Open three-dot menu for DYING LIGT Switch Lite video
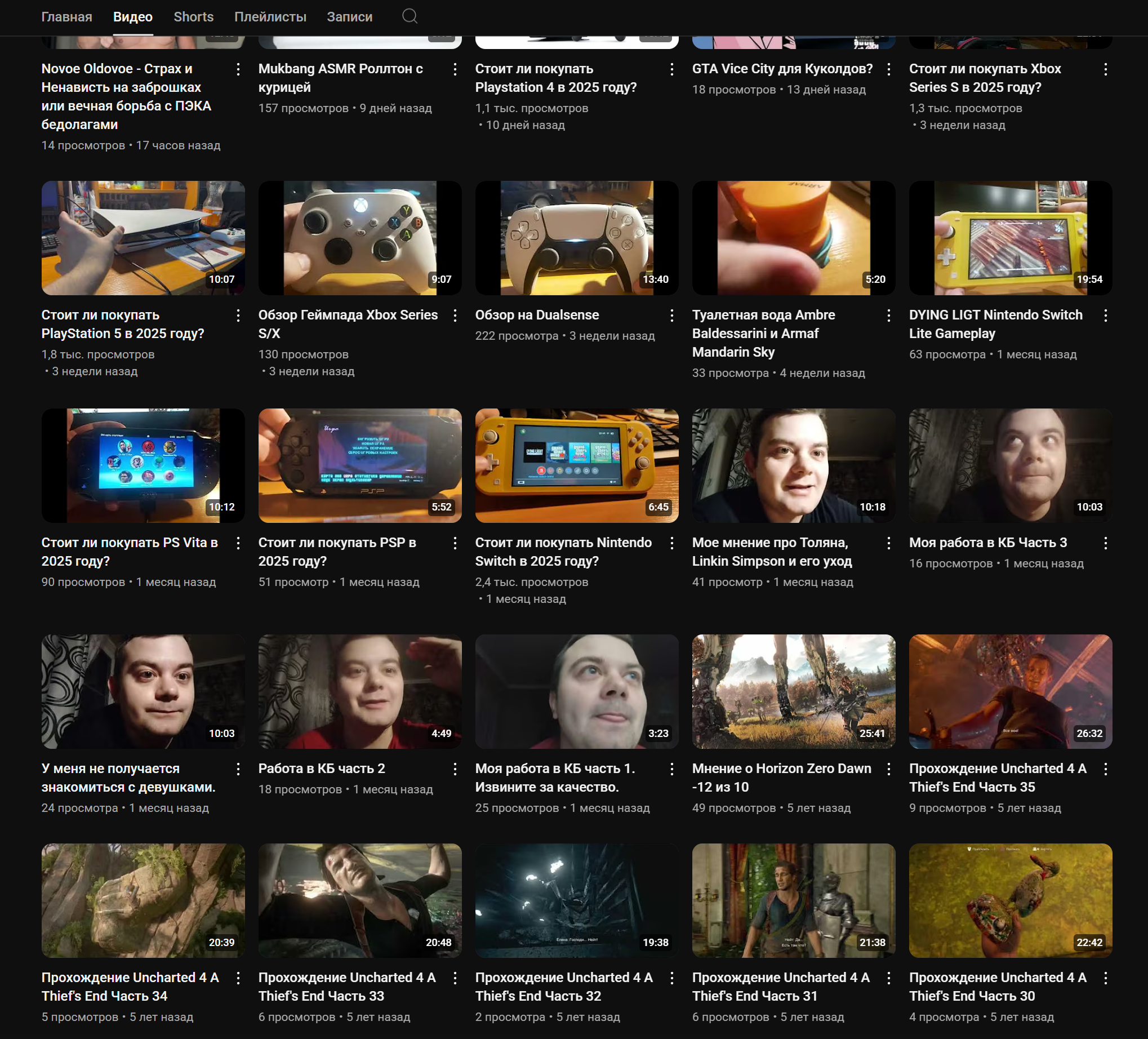1148x1039 pixels. tap(1105, 316)
